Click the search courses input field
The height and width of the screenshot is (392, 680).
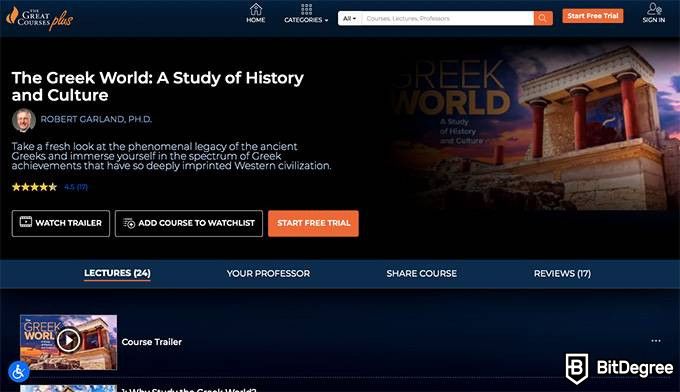coord(448,18)
